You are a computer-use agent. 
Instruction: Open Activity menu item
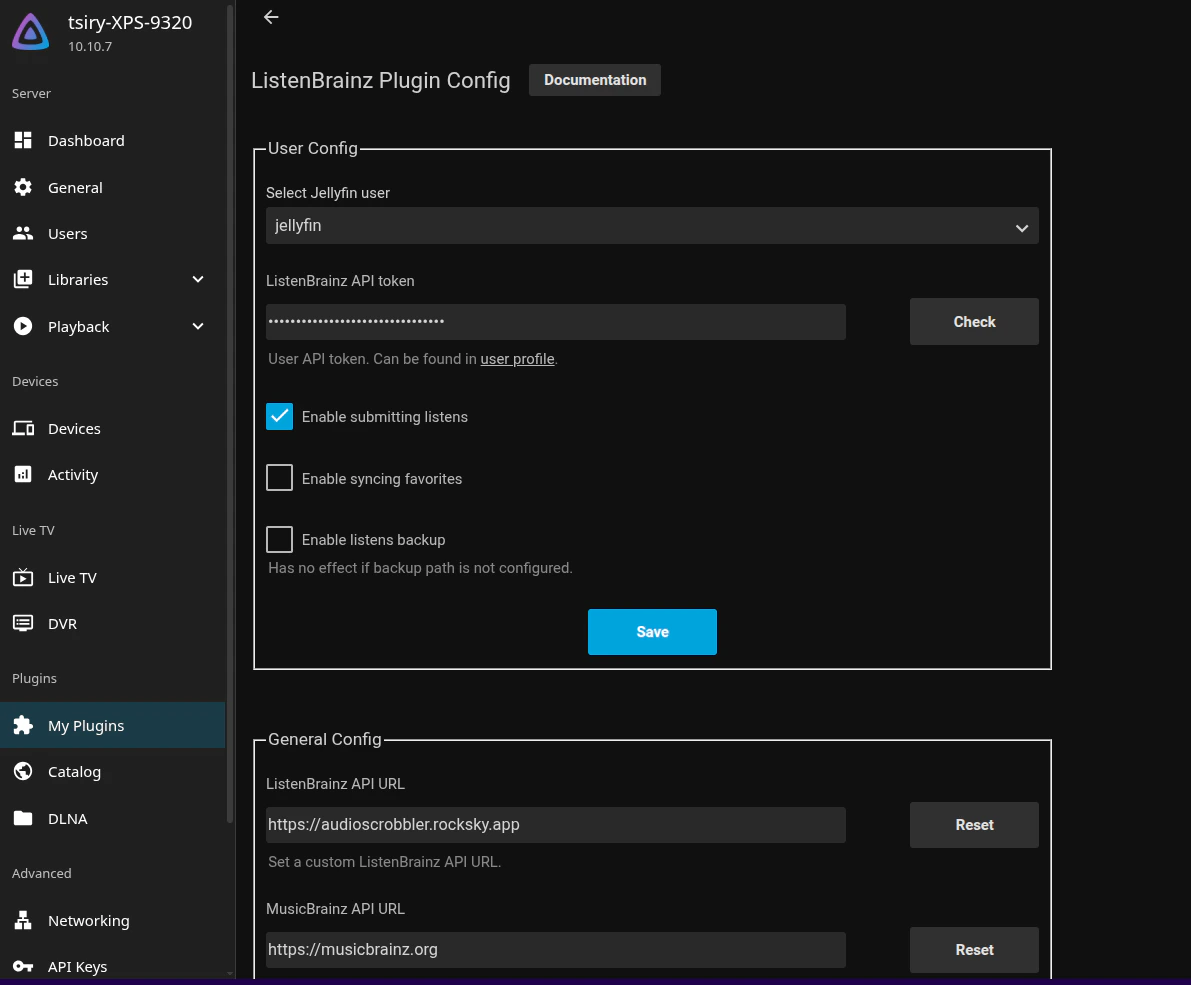(x=112, y=475)
